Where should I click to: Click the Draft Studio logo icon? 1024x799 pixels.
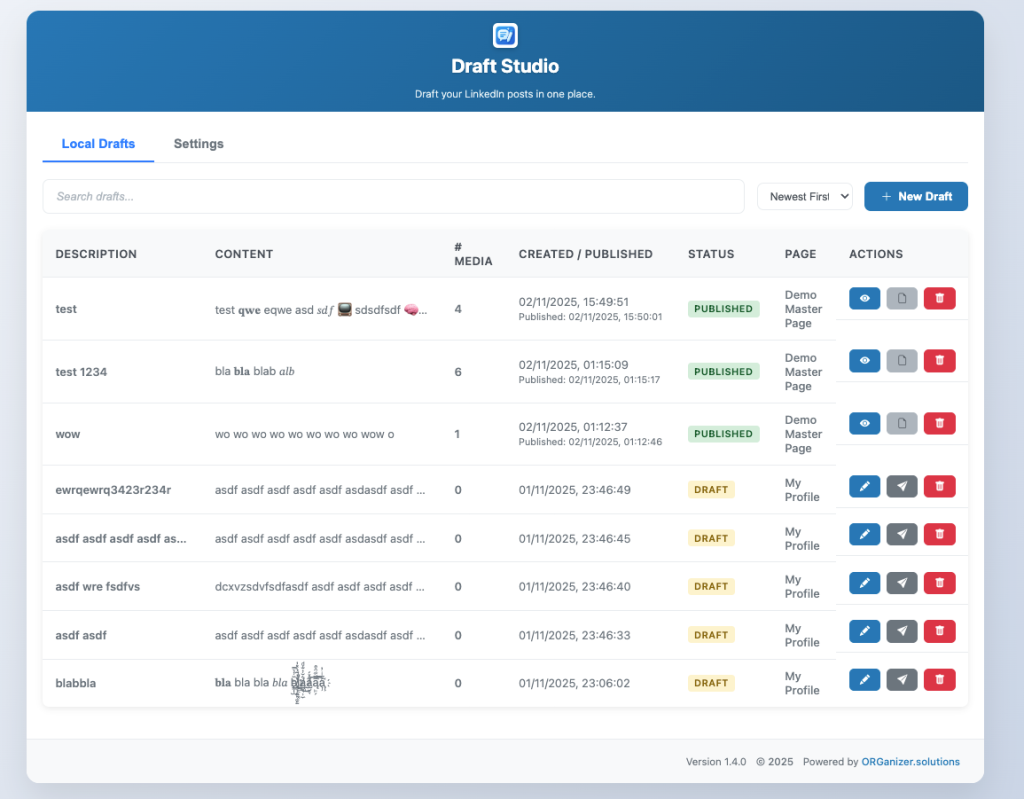click(505, 36)
